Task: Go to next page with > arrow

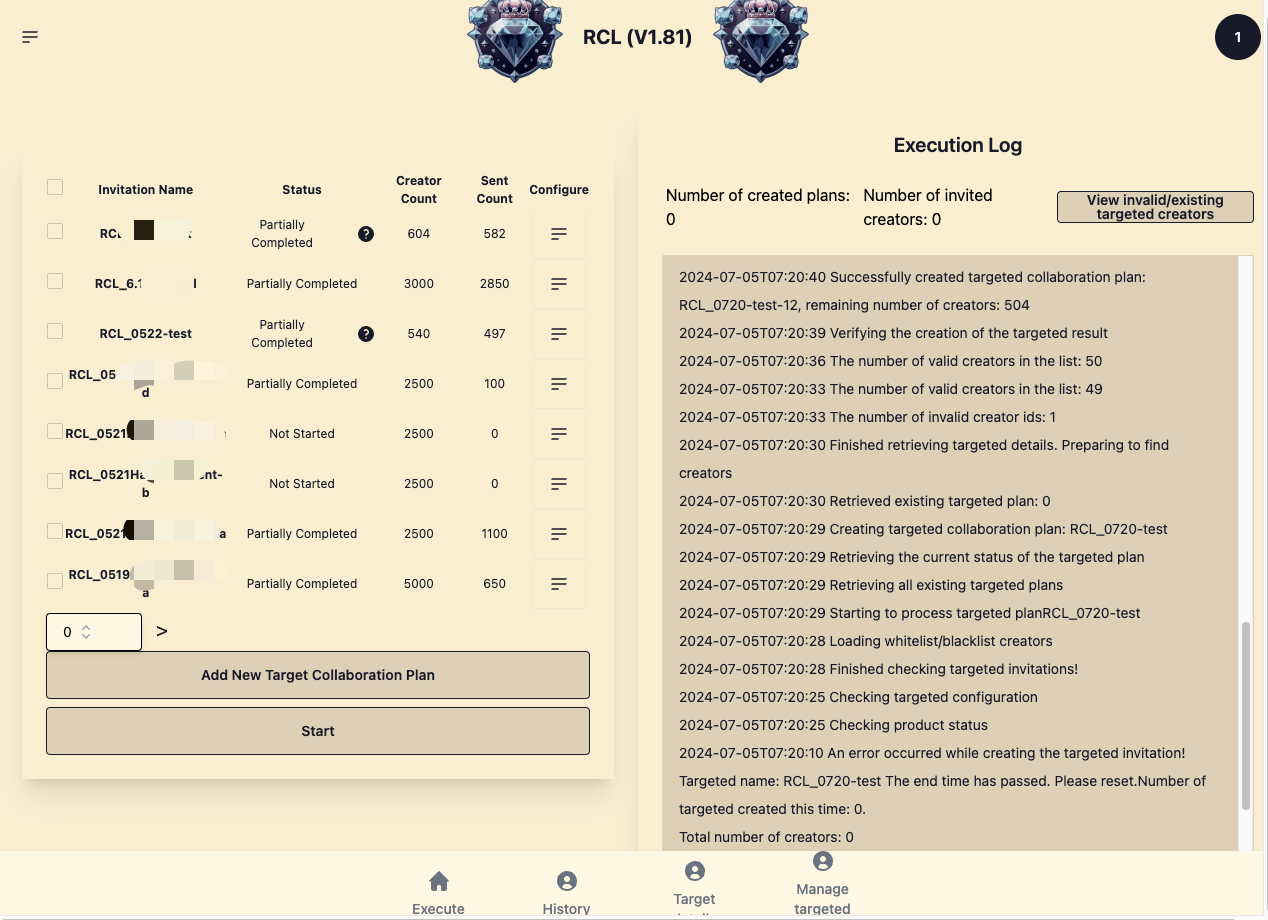Action: coord(162,632)
